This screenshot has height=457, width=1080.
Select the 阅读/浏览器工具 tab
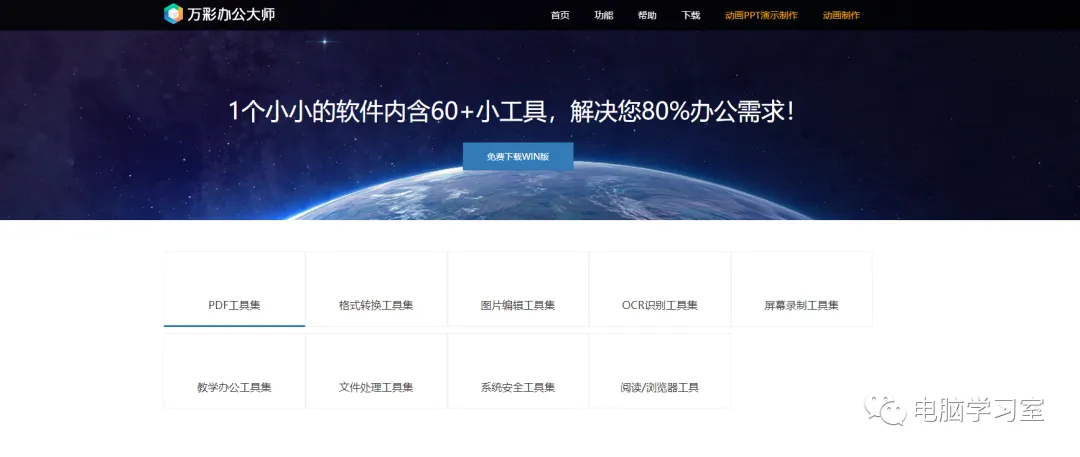click(x=660, y=371)
